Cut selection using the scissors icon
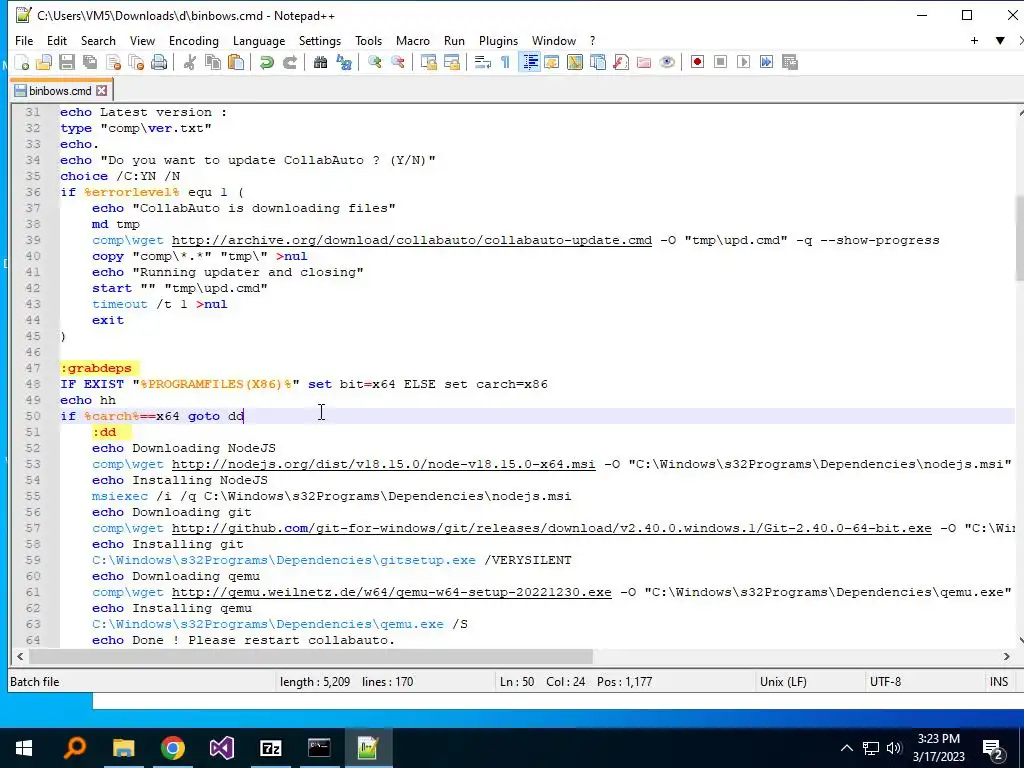The width and height of the screenshot is (1024, 768). pyautogui.click(x=189, y=62)
